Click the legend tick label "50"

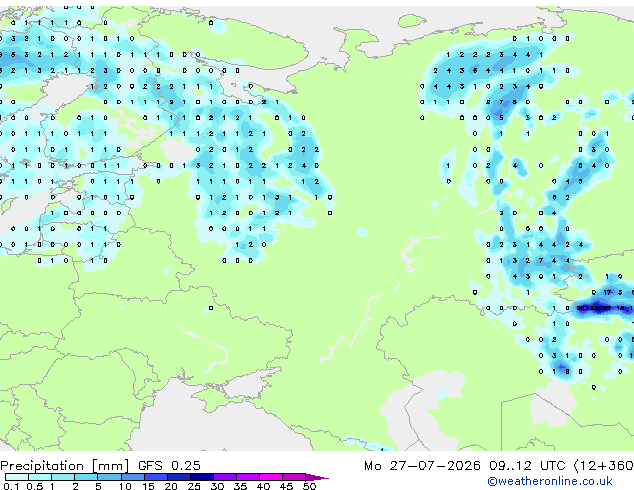[309, 486]
